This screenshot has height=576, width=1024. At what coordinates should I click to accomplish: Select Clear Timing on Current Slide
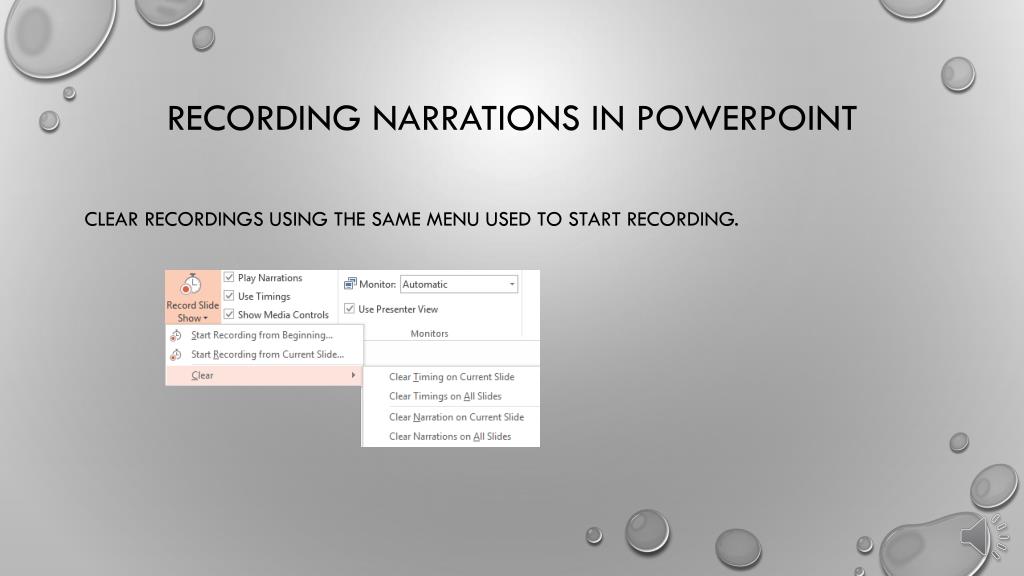(x=451, y=377)
